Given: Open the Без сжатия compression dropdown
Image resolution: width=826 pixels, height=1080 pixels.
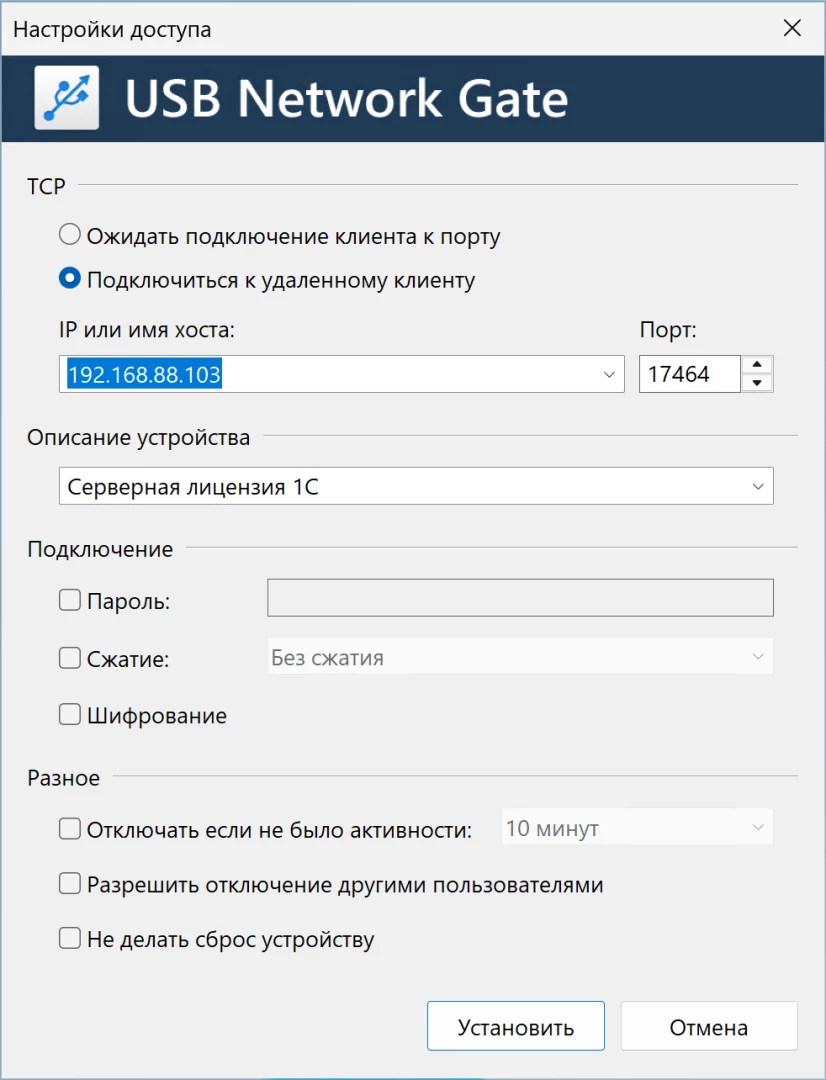Looking at the screenshot, I should pos(520,658).
